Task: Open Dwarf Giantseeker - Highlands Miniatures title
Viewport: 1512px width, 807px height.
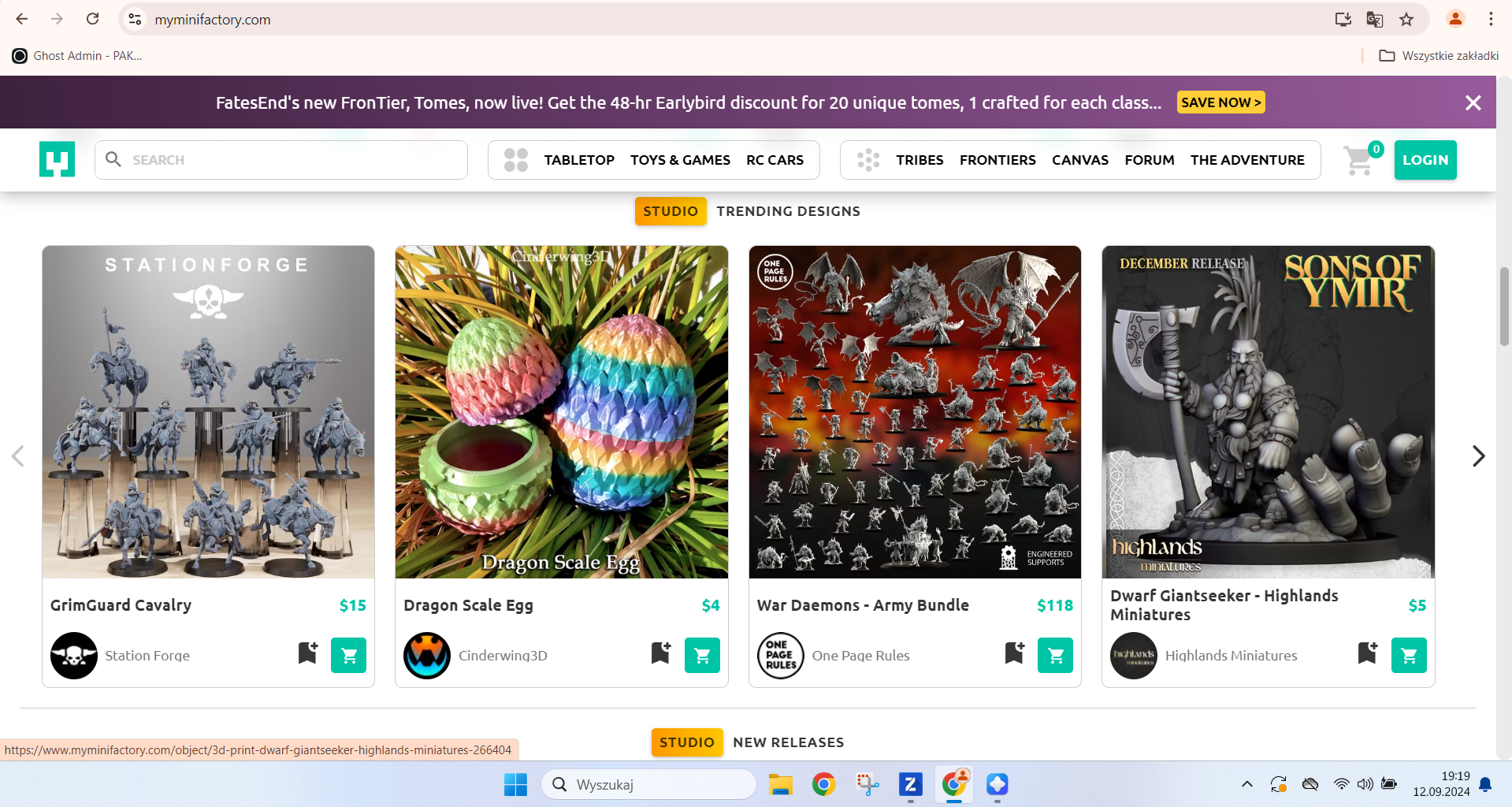Action: click(1224, 605)
